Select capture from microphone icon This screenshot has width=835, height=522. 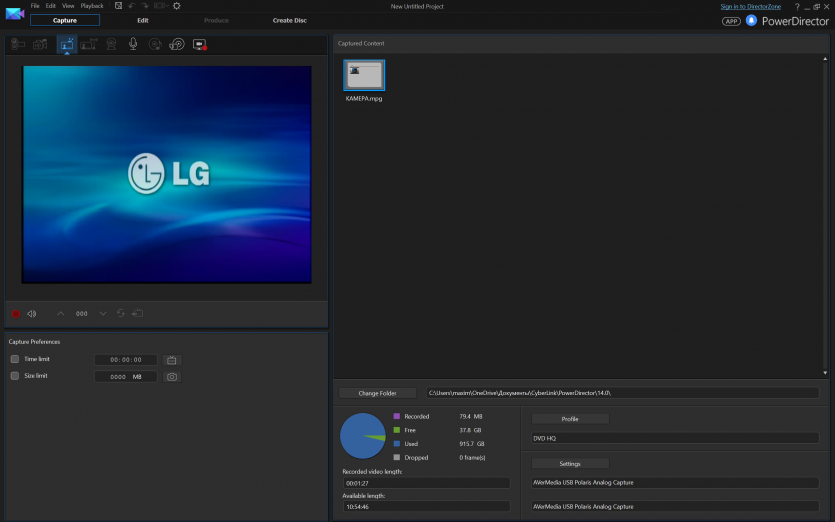(132, 44)
